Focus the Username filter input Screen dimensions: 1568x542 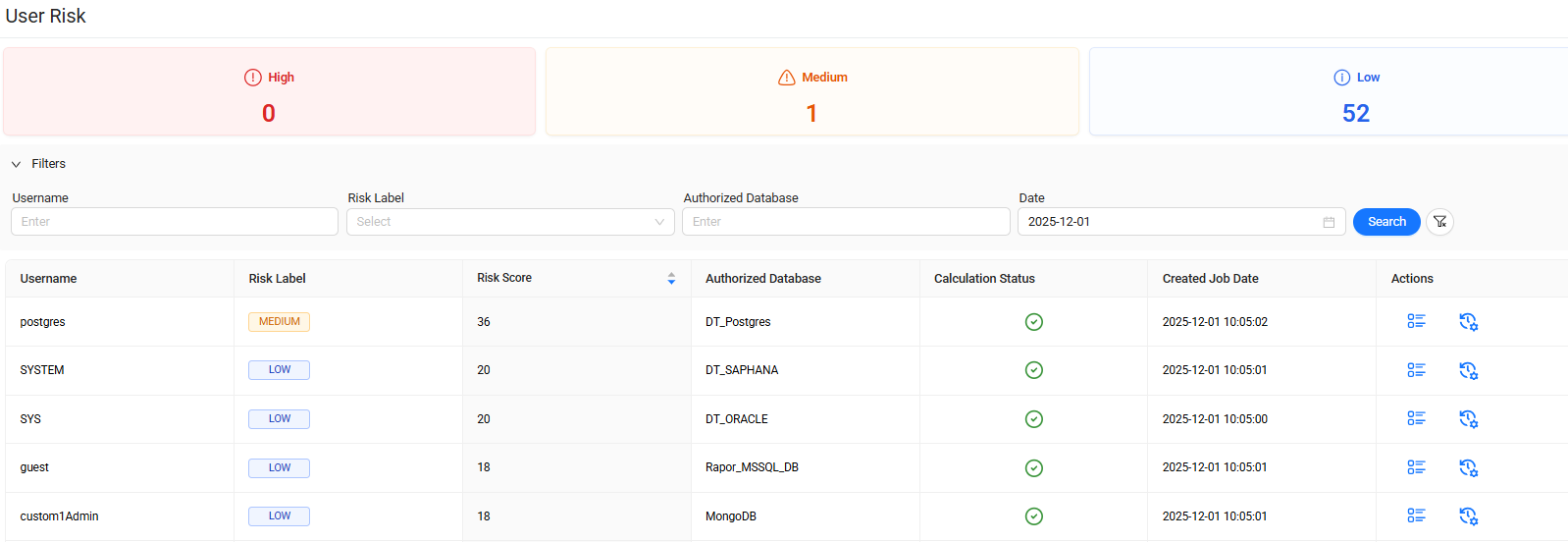pos(175,222)
